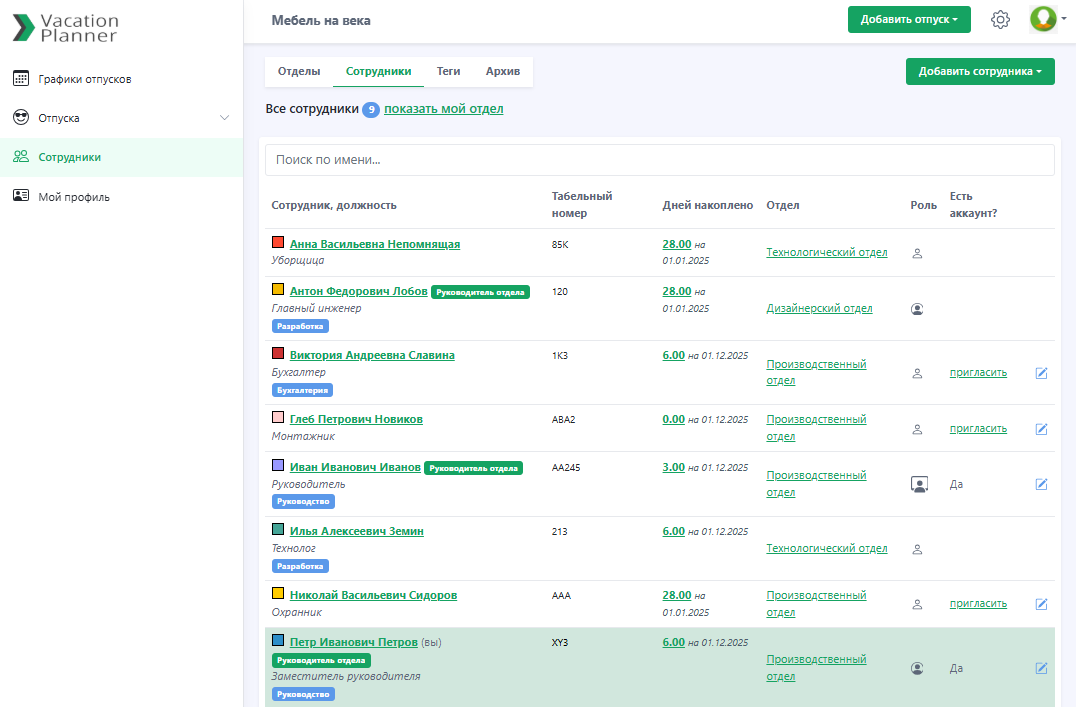Viewport: 1076px width, 707px height.
Task: Open the Теги tab
Action: 448,72
